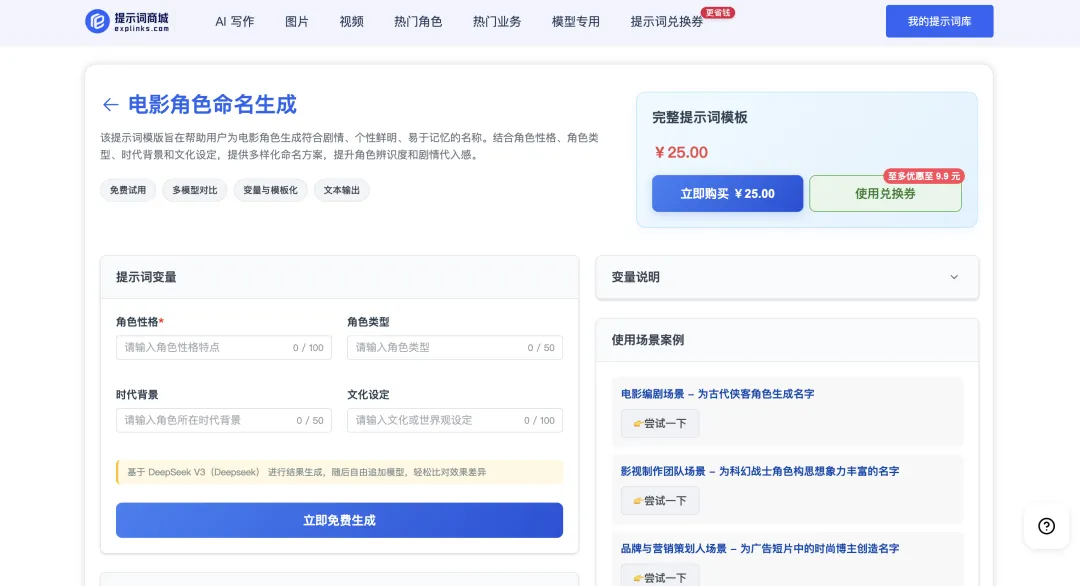Click the 更省钱 badge
This screenshot has height=586, width=1080.
pyautogui.click(x=717, y=12)
